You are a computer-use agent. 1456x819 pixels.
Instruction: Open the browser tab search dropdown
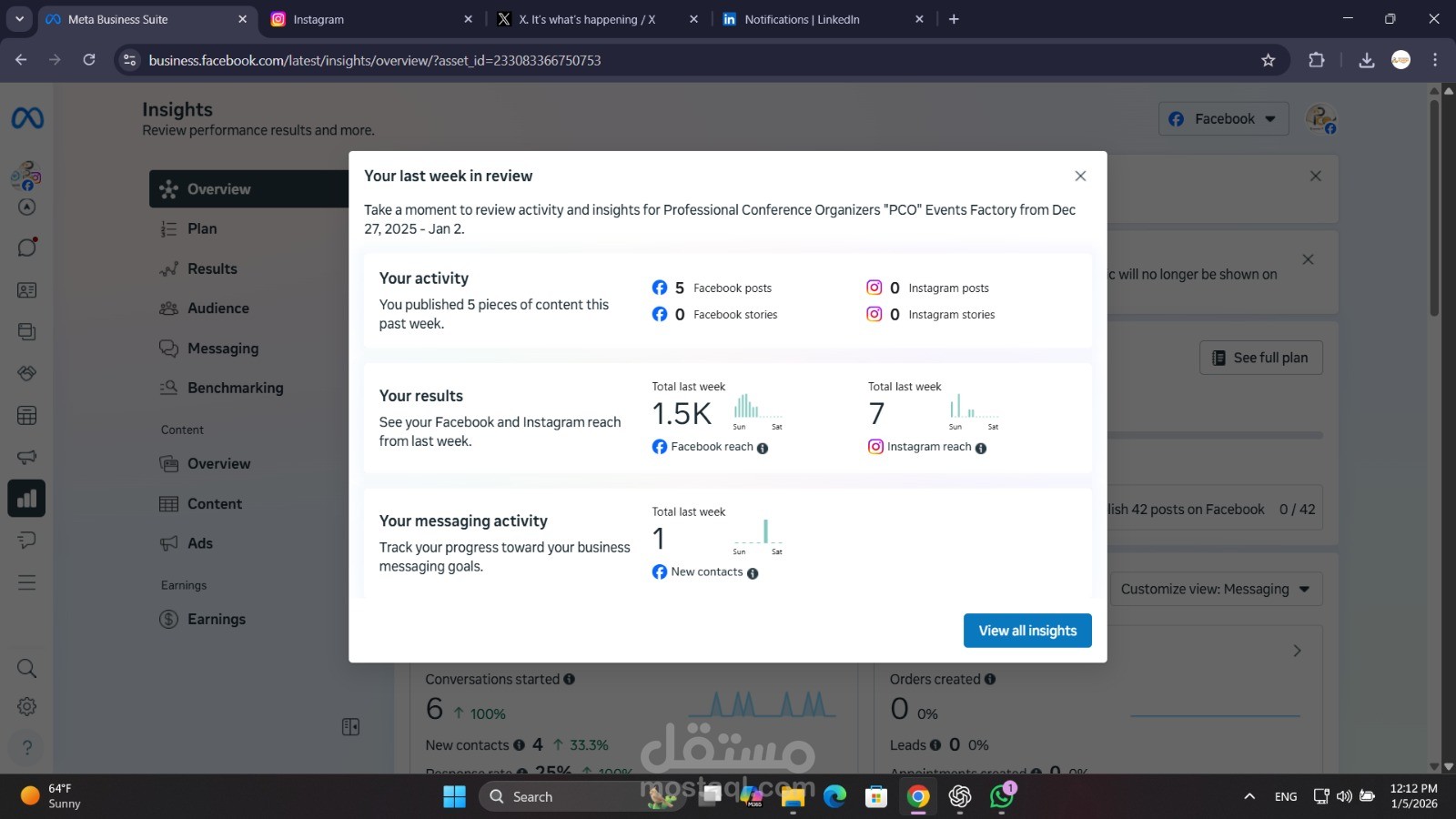(x=19, y=19)
